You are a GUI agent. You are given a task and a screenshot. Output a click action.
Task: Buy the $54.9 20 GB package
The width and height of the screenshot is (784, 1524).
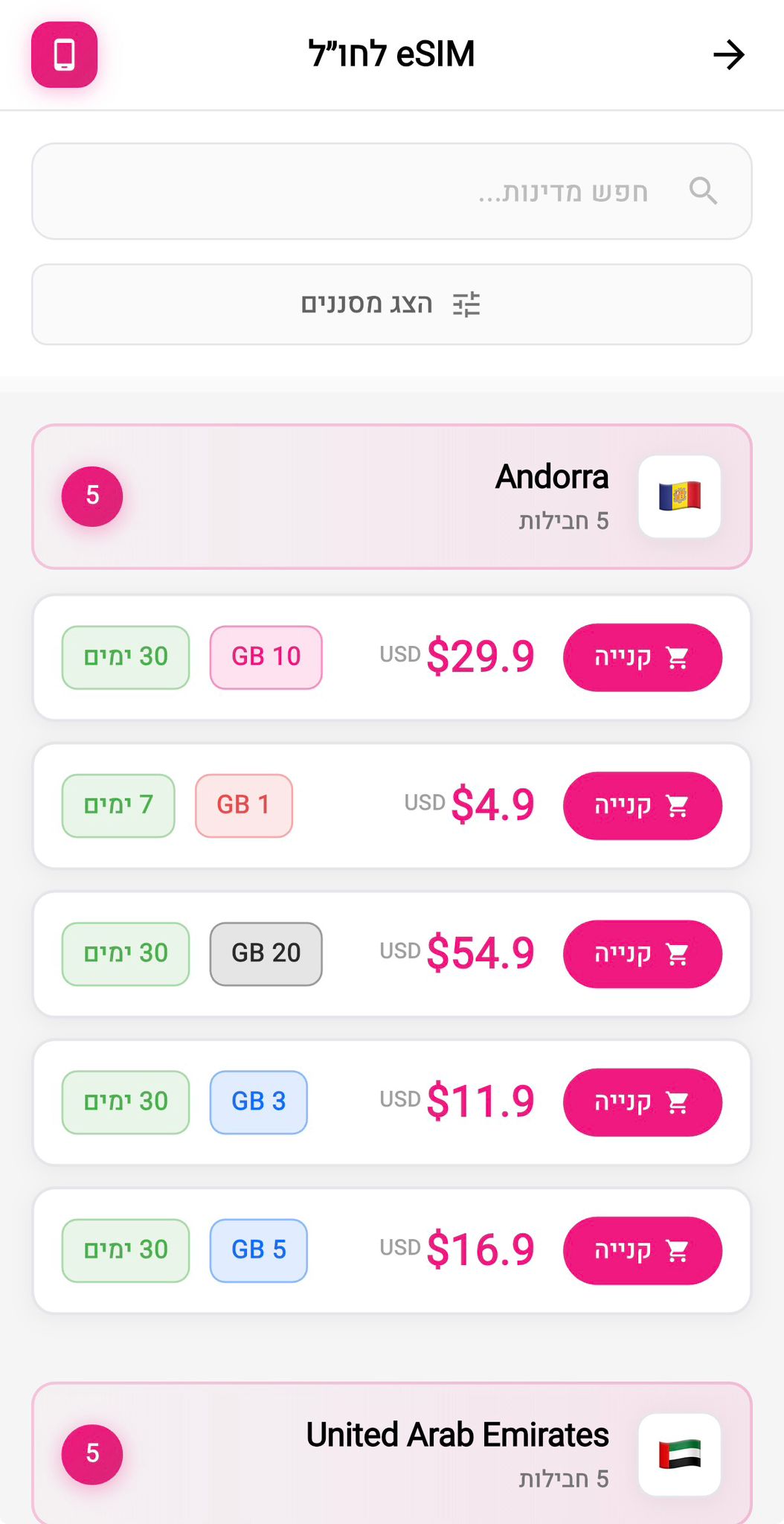[643, 953]
